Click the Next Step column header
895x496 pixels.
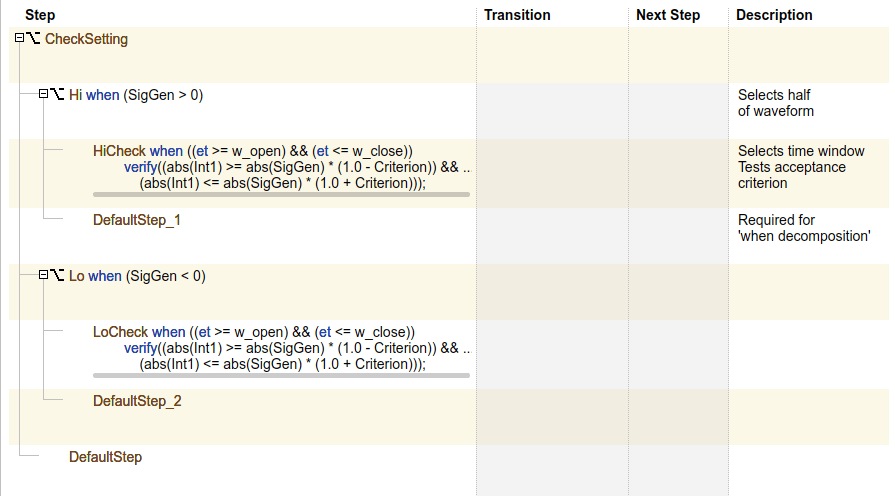668,15
